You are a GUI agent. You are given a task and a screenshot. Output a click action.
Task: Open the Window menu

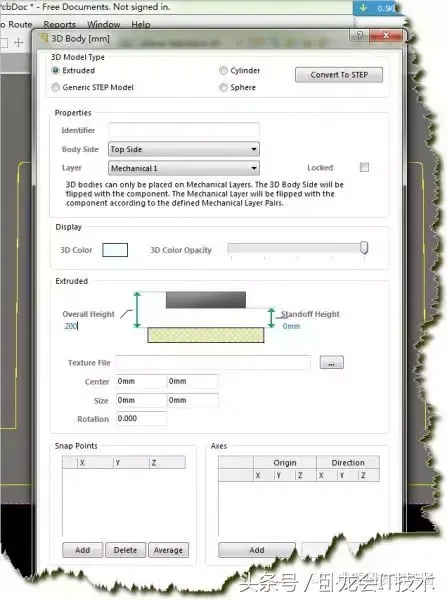104,24
